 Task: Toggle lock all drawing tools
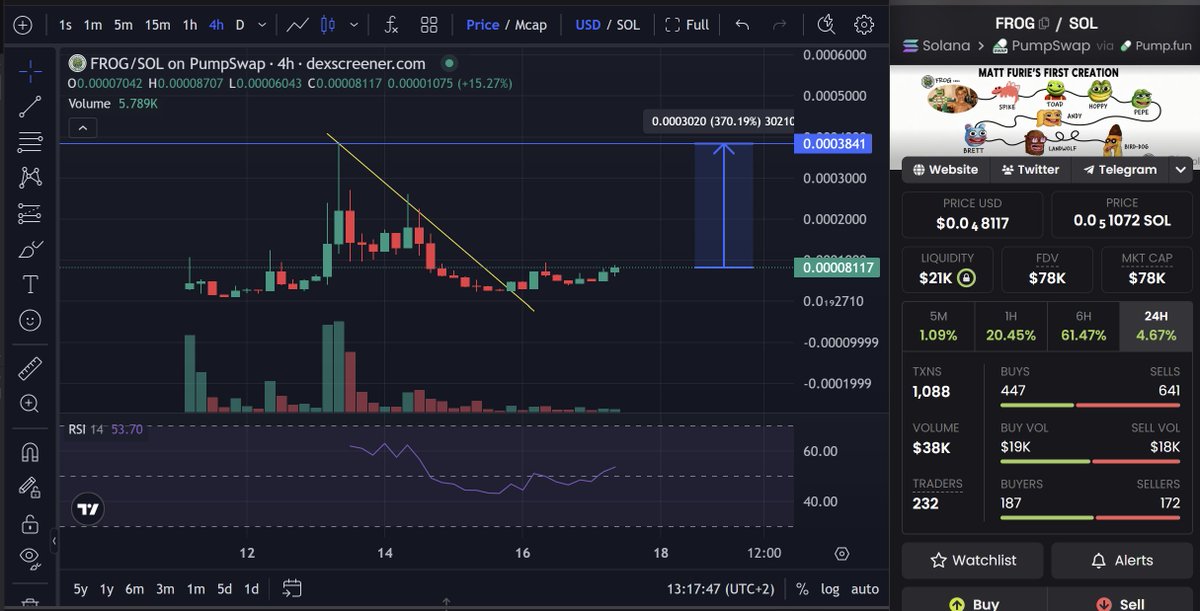pos(30,524)
